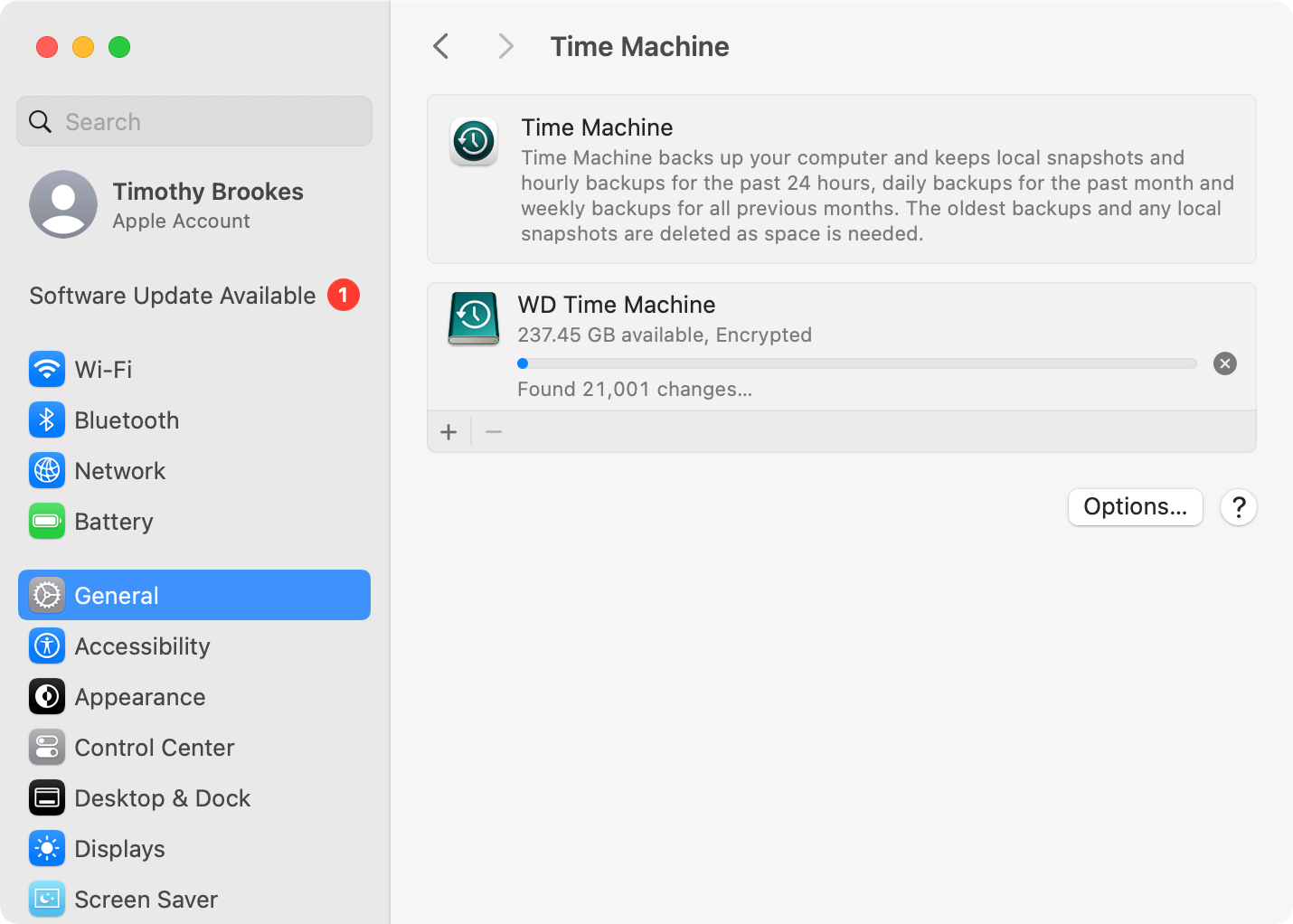Click the Desktop & Dock icon

pyautogui.click(x=47, y=797)
